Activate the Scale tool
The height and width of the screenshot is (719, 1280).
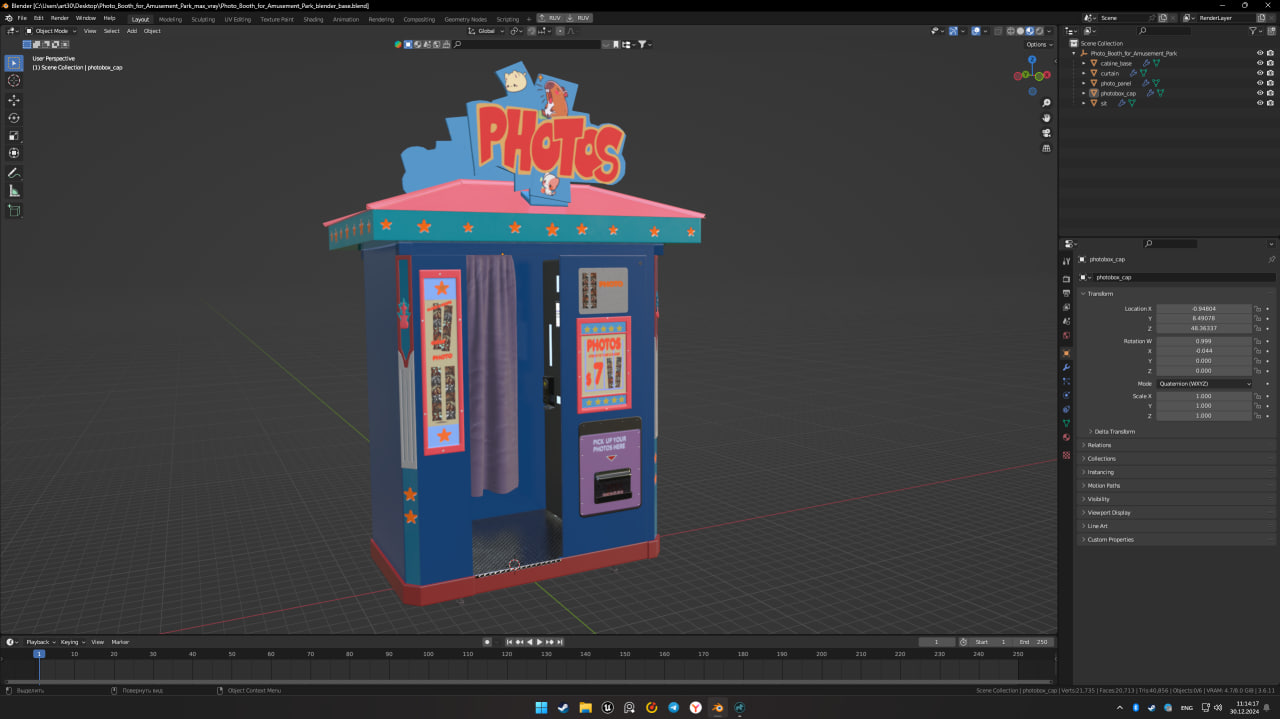pos(14,135)
